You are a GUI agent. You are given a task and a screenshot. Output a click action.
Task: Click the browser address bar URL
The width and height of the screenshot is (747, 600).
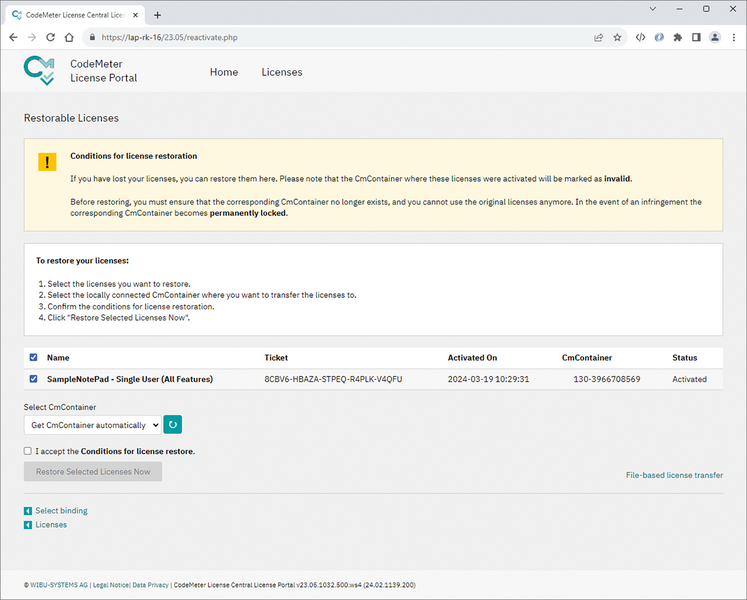click(169, 37)
